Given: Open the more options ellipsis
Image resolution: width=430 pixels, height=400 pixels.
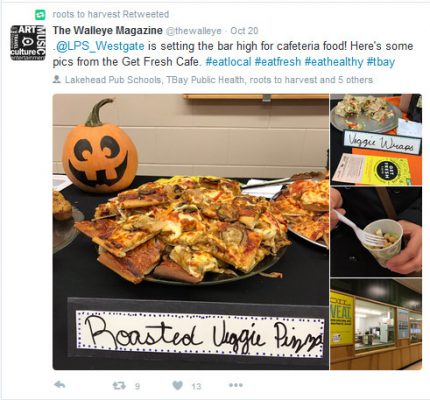Looking at the screenshot, I should 236,385.
